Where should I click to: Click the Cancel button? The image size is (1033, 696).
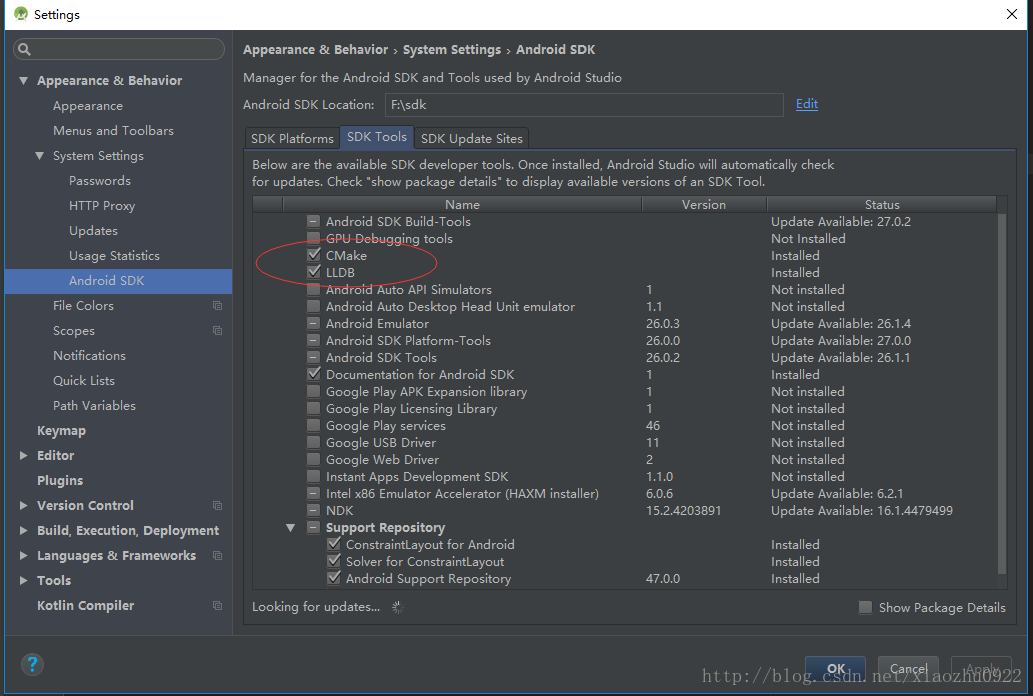(908, 668)
